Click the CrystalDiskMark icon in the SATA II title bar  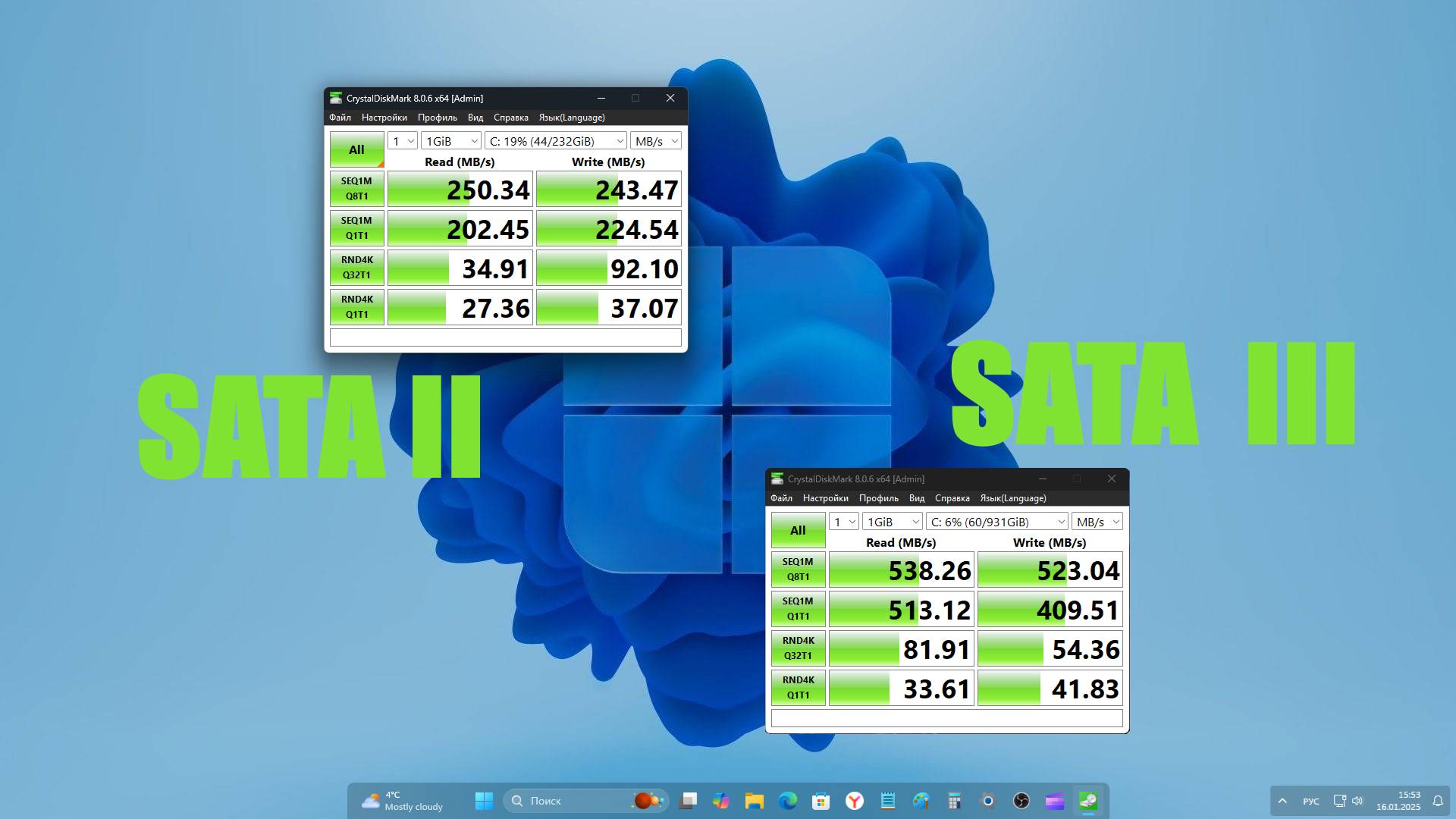(x=336, y=98)
